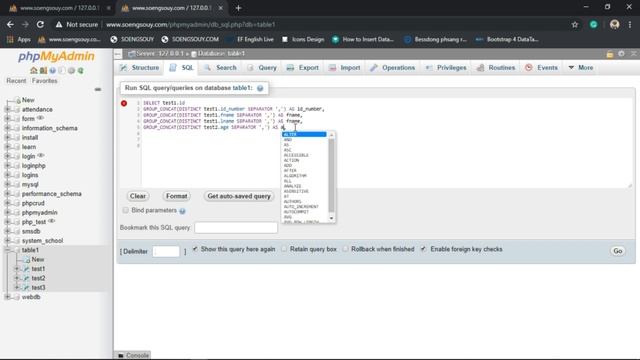Click autocomplete list scrollbar thumb
The height and width of the screenshot is (360, 640).
[x=331, y=175]
